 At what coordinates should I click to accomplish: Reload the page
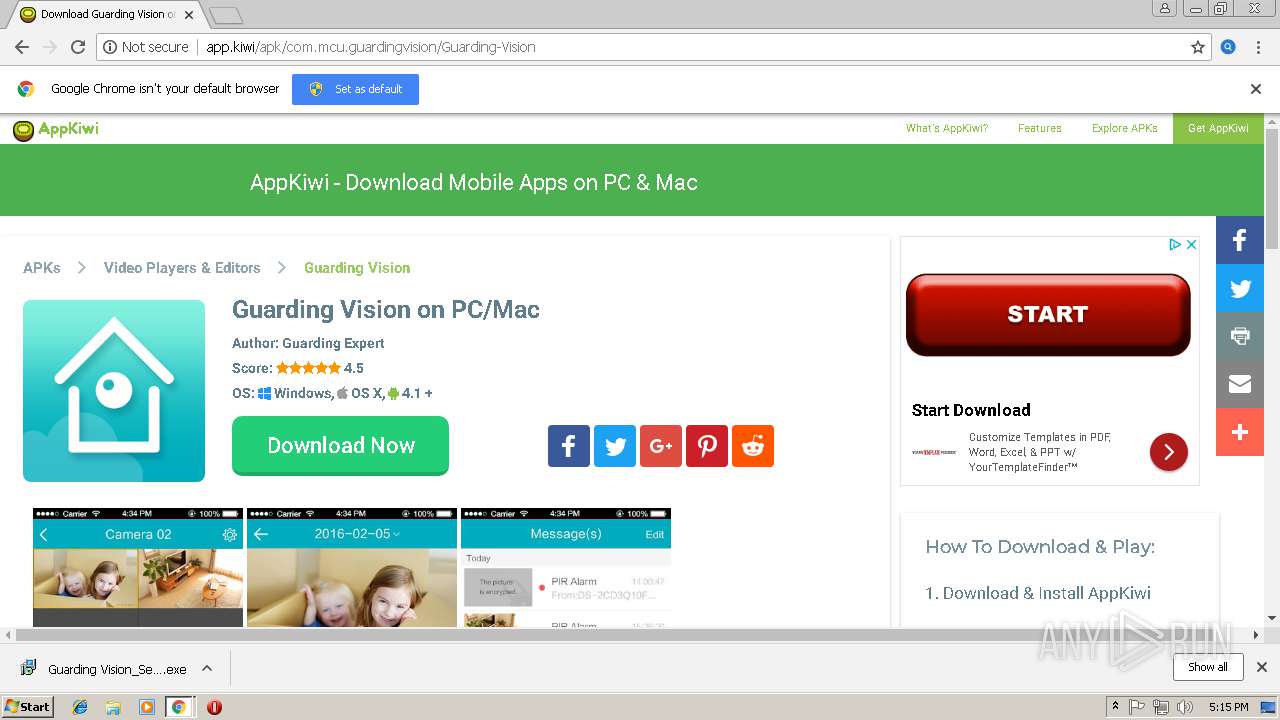(78, 47)
